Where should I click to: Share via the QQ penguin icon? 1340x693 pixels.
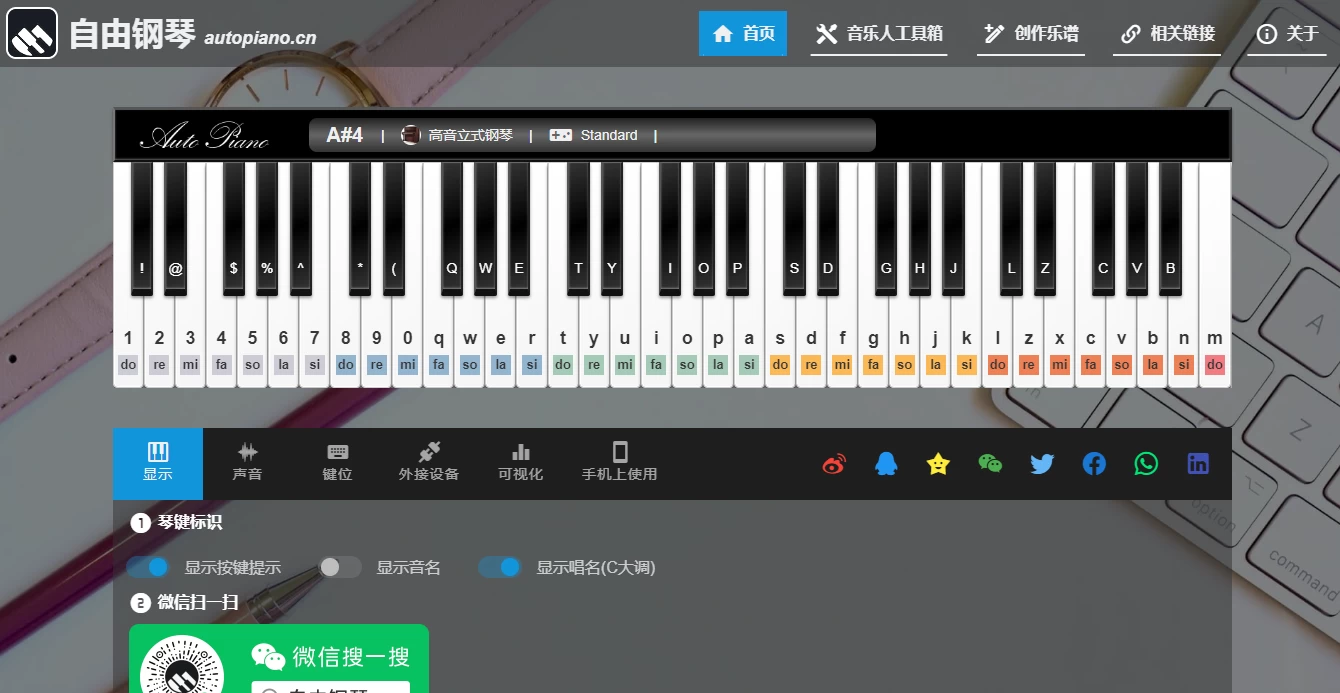pyautogui.click(x=886, y=464)
